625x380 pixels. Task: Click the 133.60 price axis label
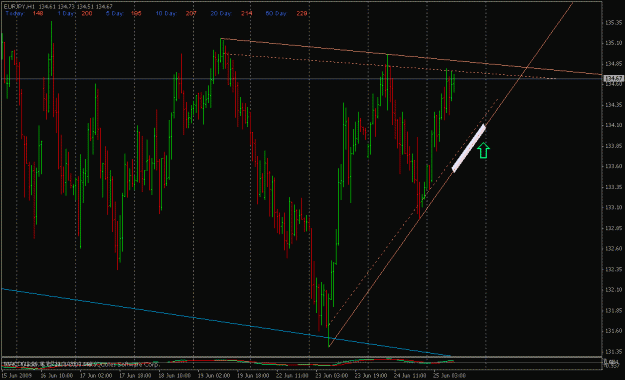[614, 166]
